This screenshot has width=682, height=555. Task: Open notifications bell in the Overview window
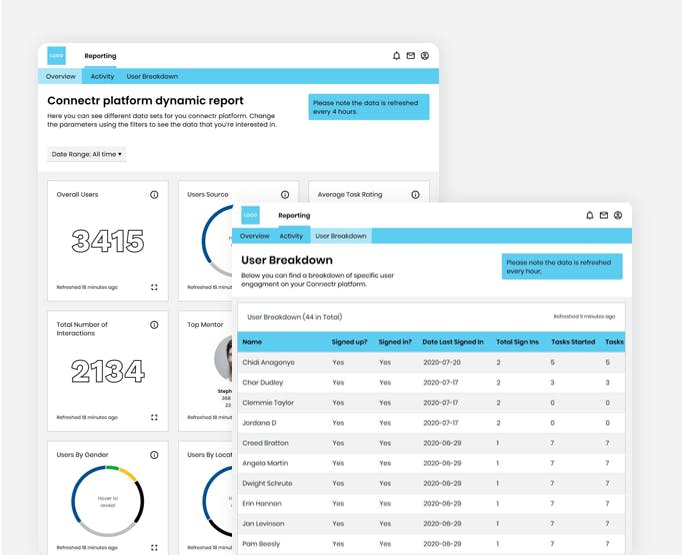point(396,56)
